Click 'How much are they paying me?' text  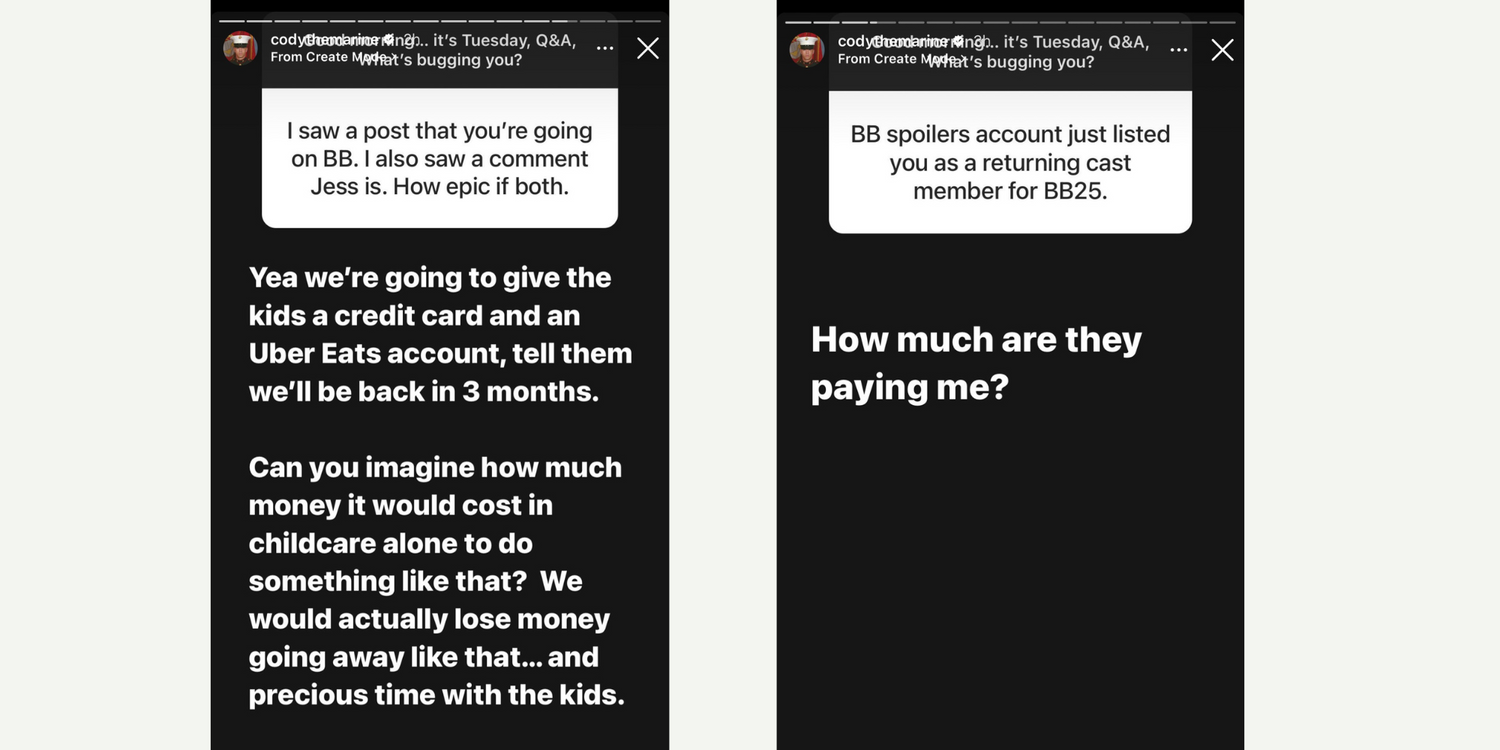976,362
